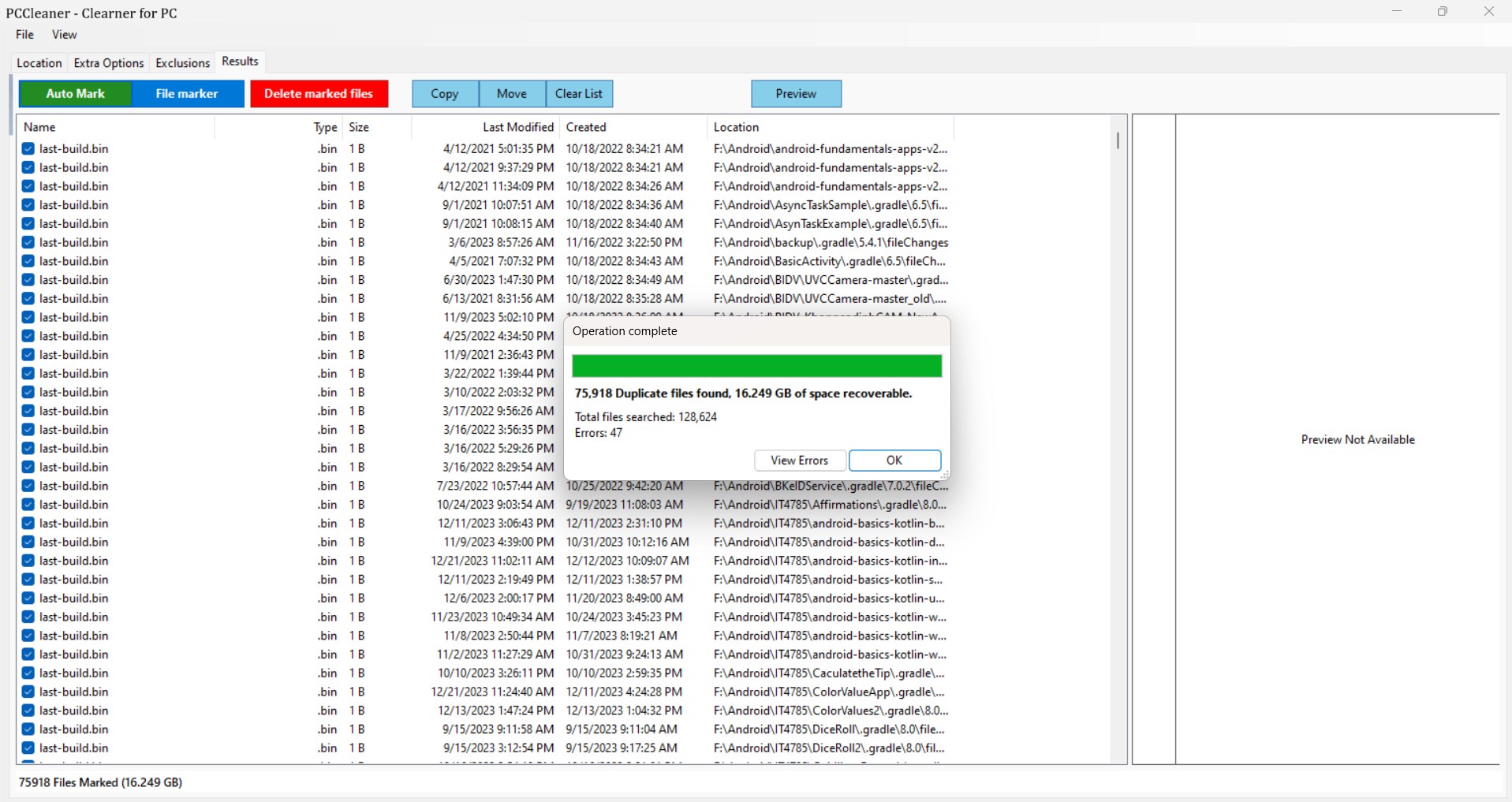Uncheck the file modified 12/21/2023 11:02:11 AM
This screenshot has width=1512, height=802.
[28, 561]
